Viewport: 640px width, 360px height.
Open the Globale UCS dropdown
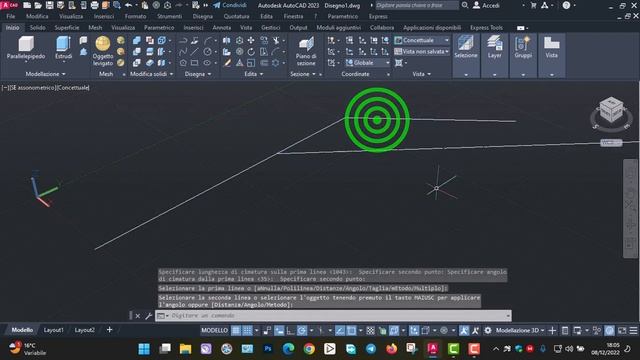pos(368,63)
